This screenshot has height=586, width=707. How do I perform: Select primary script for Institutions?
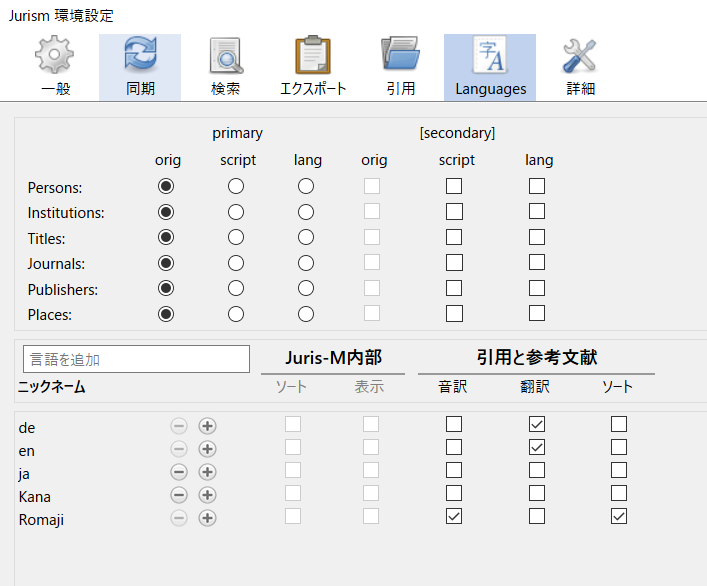tap(236, 212)
